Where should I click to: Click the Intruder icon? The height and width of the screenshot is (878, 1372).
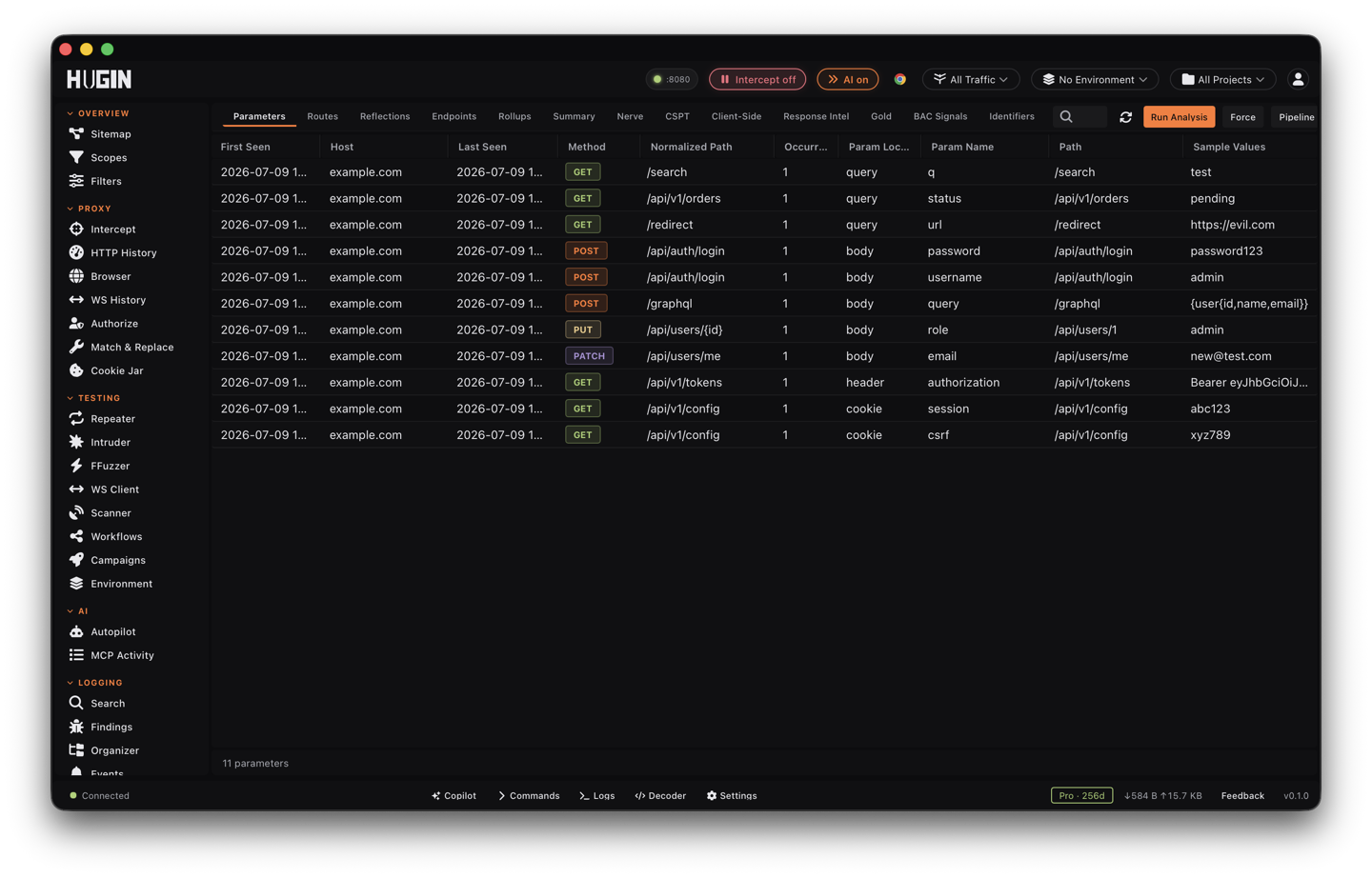[76, 442]
